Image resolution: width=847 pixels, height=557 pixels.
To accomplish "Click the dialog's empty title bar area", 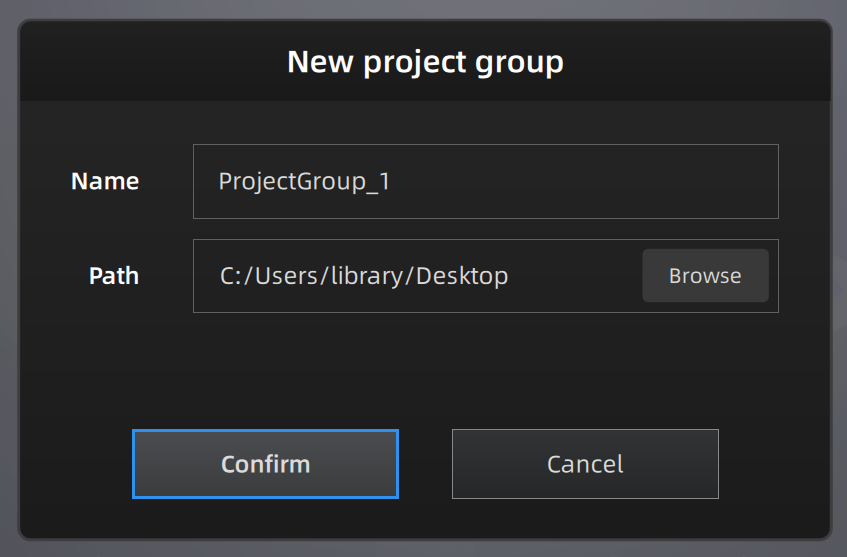I will point(700,62).
